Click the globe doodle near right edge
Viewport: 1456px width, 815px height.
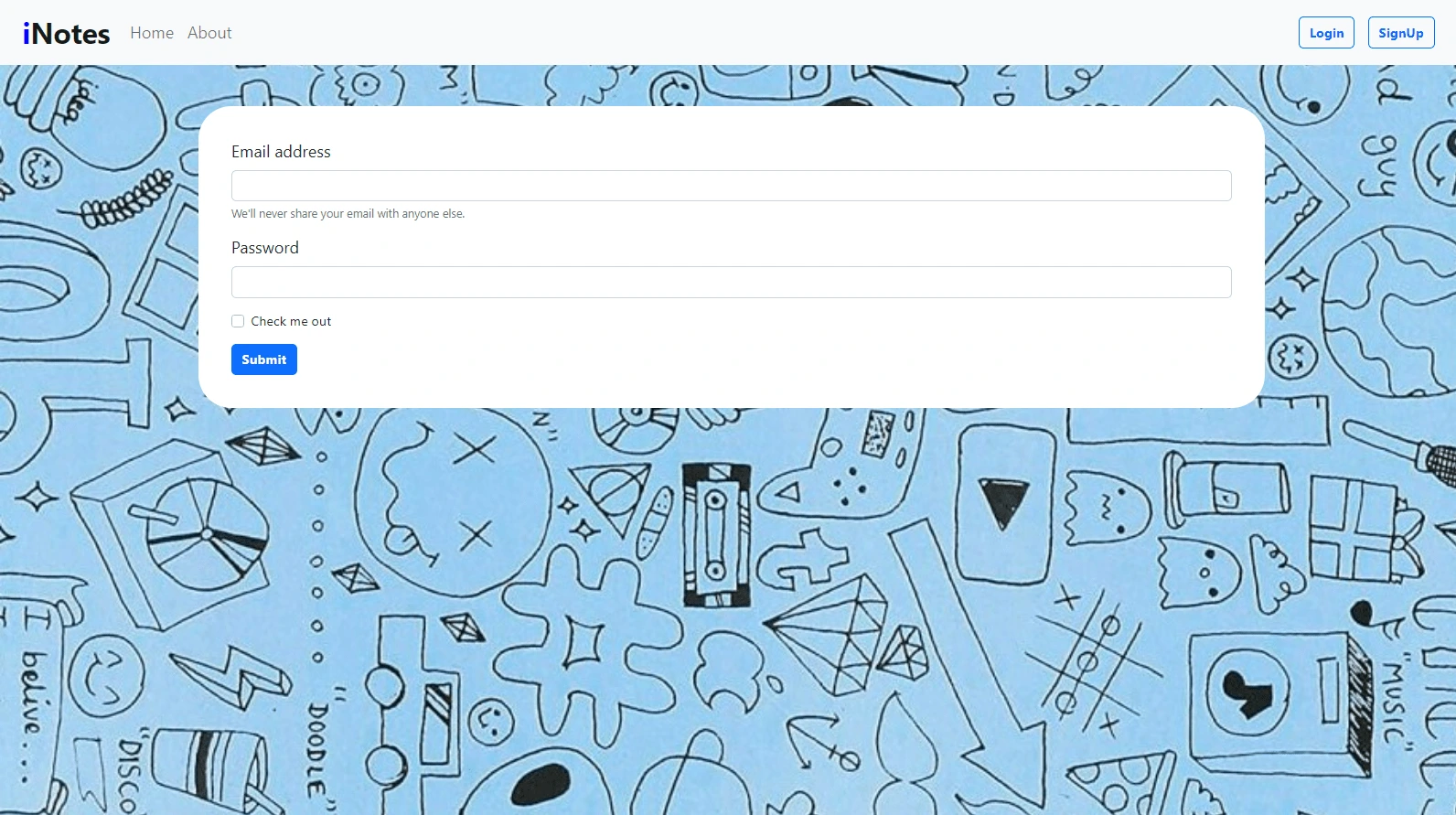point(1390,311)
